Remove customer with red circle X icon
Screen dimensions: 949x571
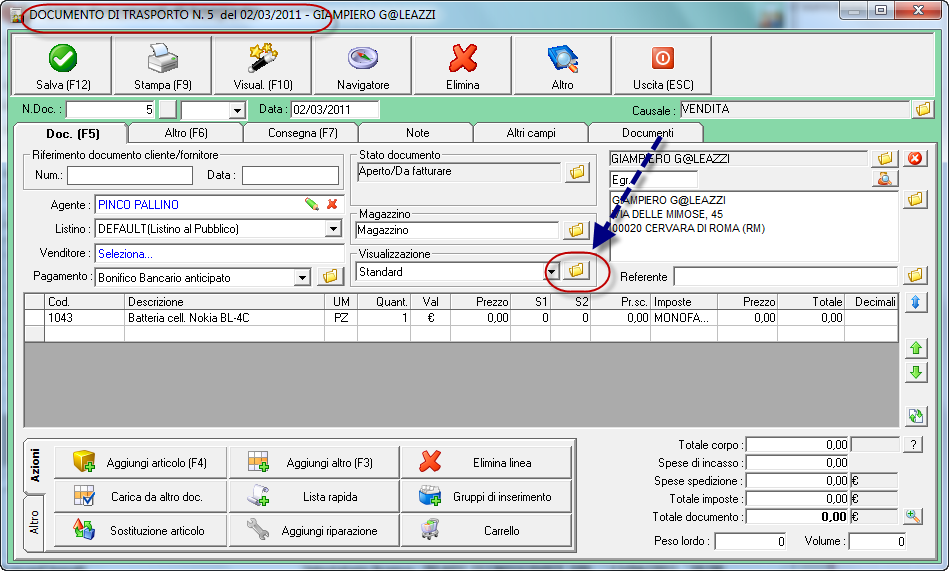pos(915,159)
